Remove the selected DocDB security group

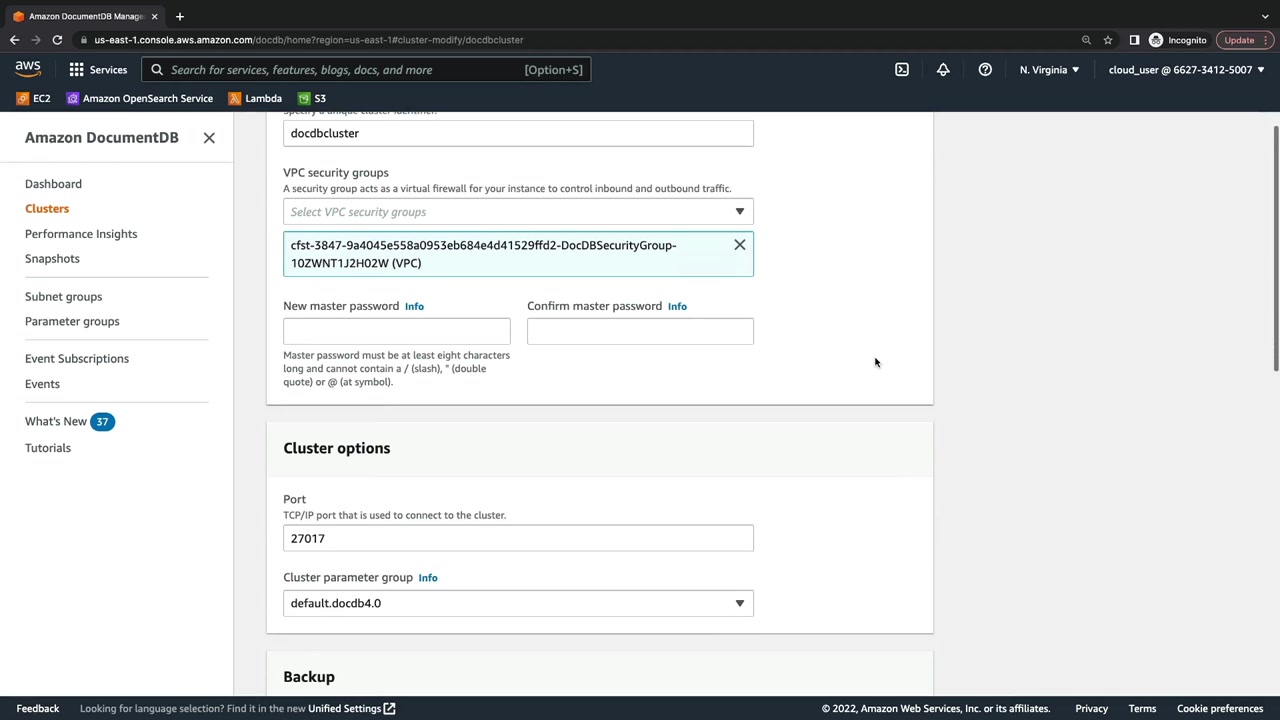click(x=740, y=245)
